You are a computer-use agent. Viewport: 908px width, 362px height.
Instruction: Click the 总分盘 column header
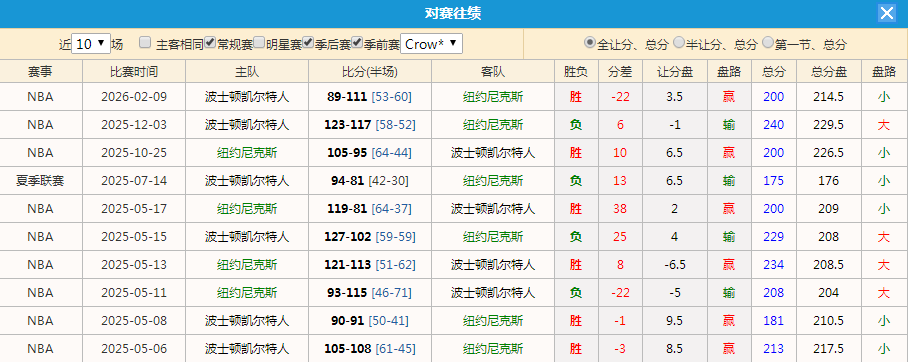pos(829,71)
